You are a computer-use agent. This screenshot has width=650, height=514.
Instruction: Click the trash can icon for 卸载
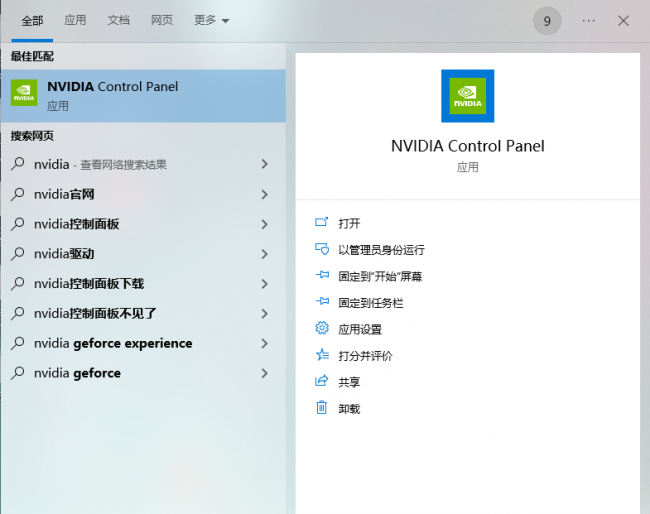(x=322, y=407)
